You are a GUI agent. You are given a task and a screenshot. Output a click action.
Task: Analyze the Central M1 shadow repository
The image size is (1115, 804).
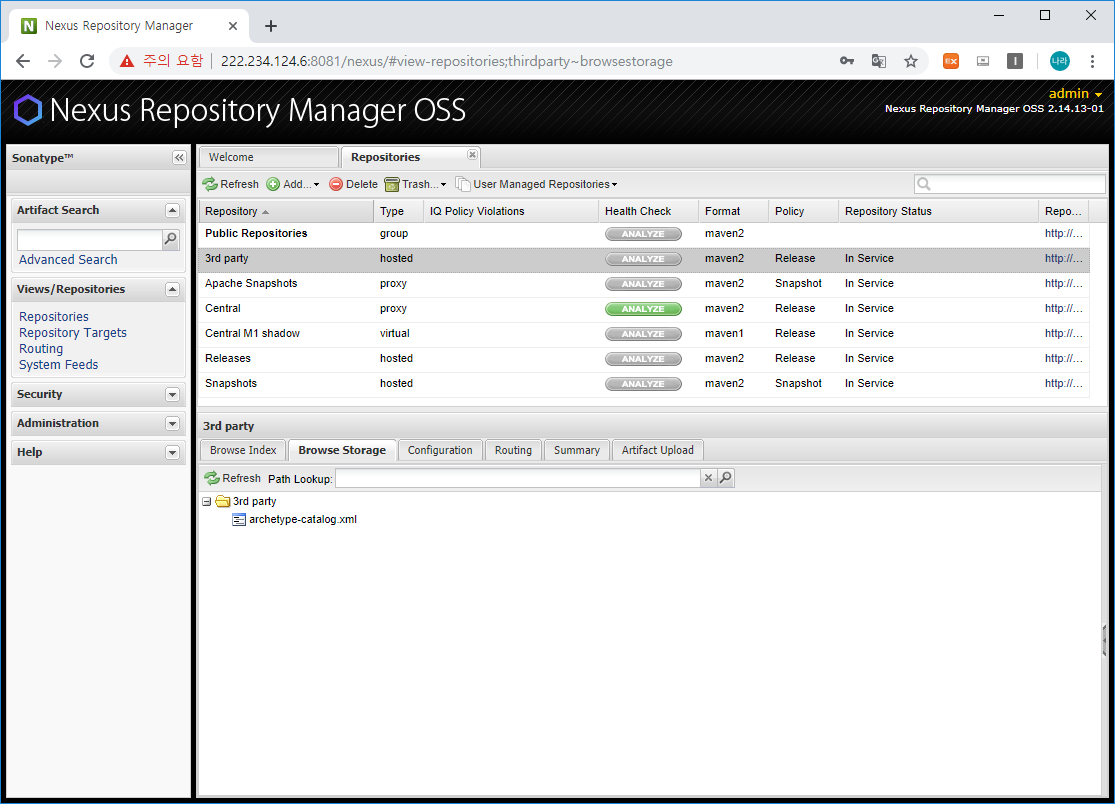(643, 333)
